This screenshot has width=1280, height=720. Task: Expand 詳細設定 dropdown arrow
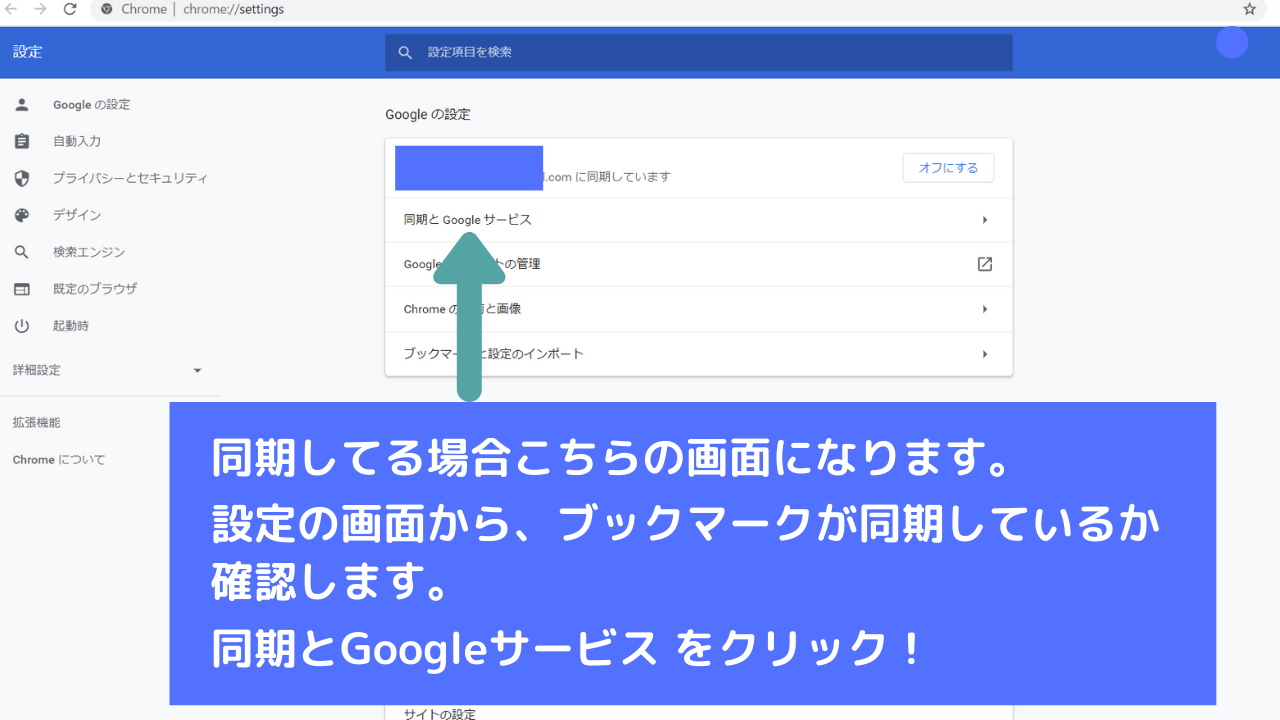(x=197, y=370)
